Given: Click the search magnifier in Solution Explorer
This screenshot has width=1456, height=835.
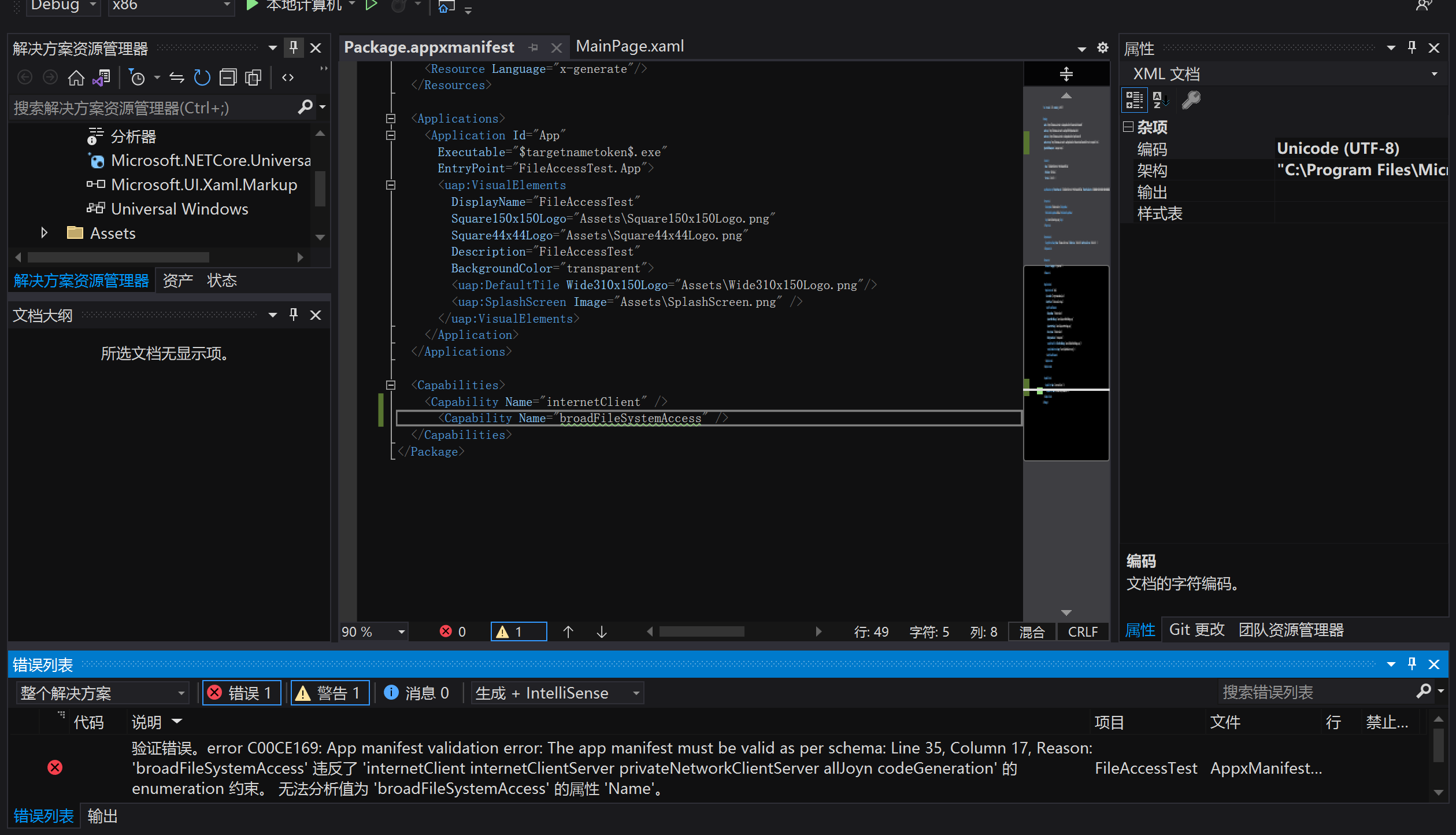Looking at the screenshot, I should (305, 107).
